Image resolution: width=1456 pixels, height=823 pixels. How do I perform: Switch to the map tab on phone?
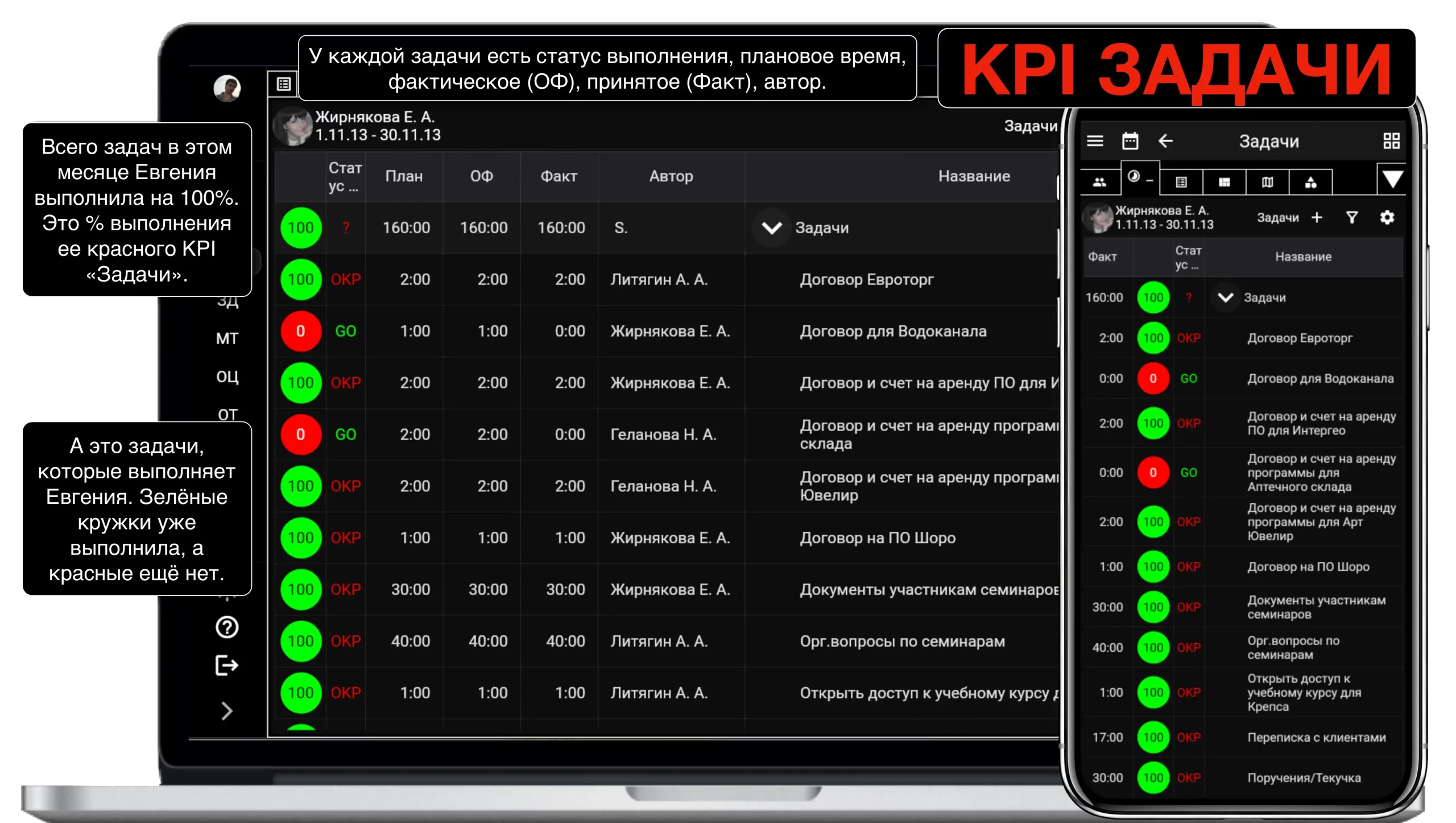point(1268,183)
